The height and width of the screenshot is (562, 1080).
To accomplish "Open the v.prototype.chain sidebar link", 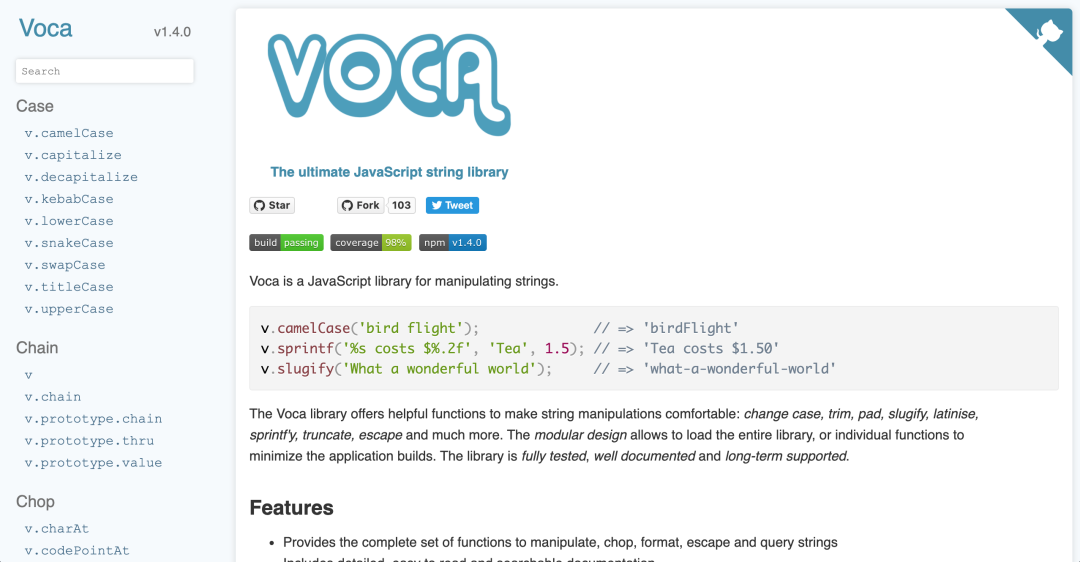I will point(93,419).
